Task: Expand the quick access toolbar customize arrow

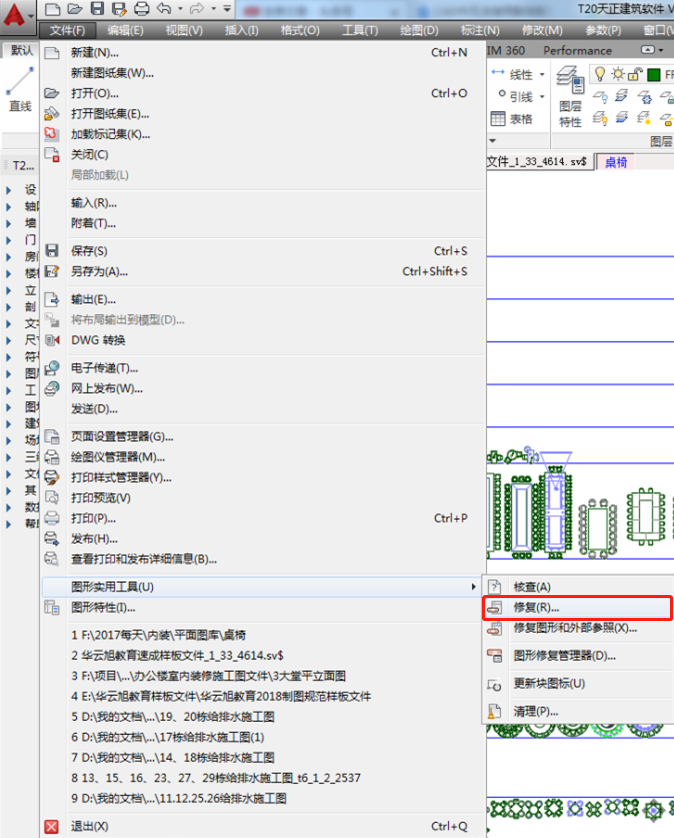Action: click(x=227, y=9)
